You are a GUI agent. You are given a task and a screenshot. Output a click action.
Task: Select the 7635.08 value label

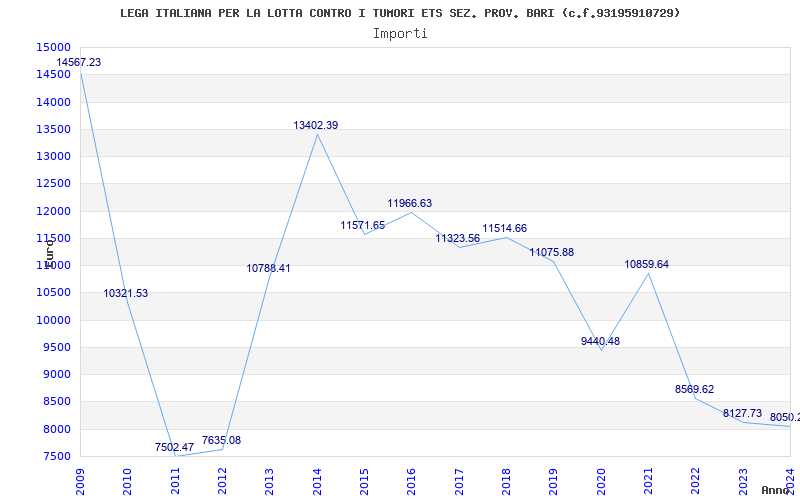(x=221, y=440)
